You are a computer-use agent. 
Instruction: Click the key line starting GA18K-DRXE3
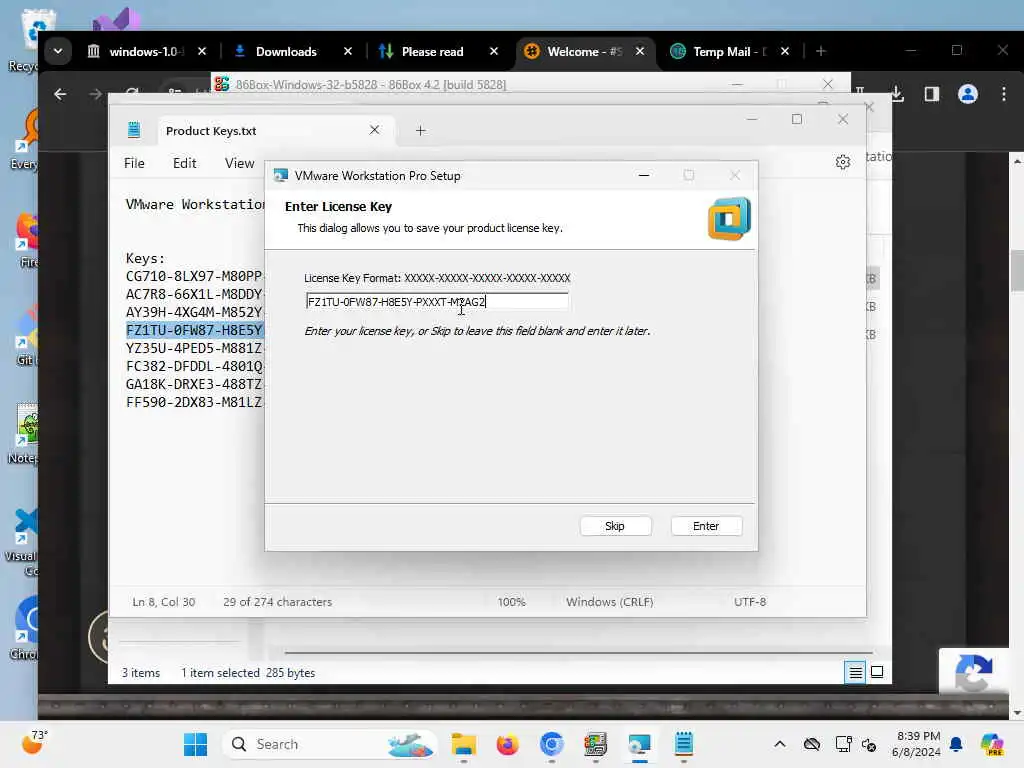coord(194,384)
